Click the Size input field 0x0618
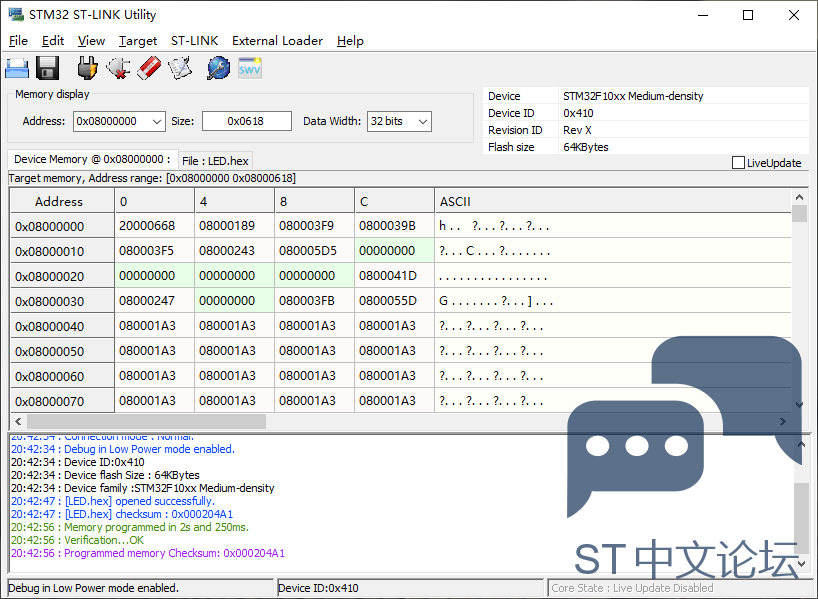The height and width of the screenshot is (599, 818). point(247,121)
